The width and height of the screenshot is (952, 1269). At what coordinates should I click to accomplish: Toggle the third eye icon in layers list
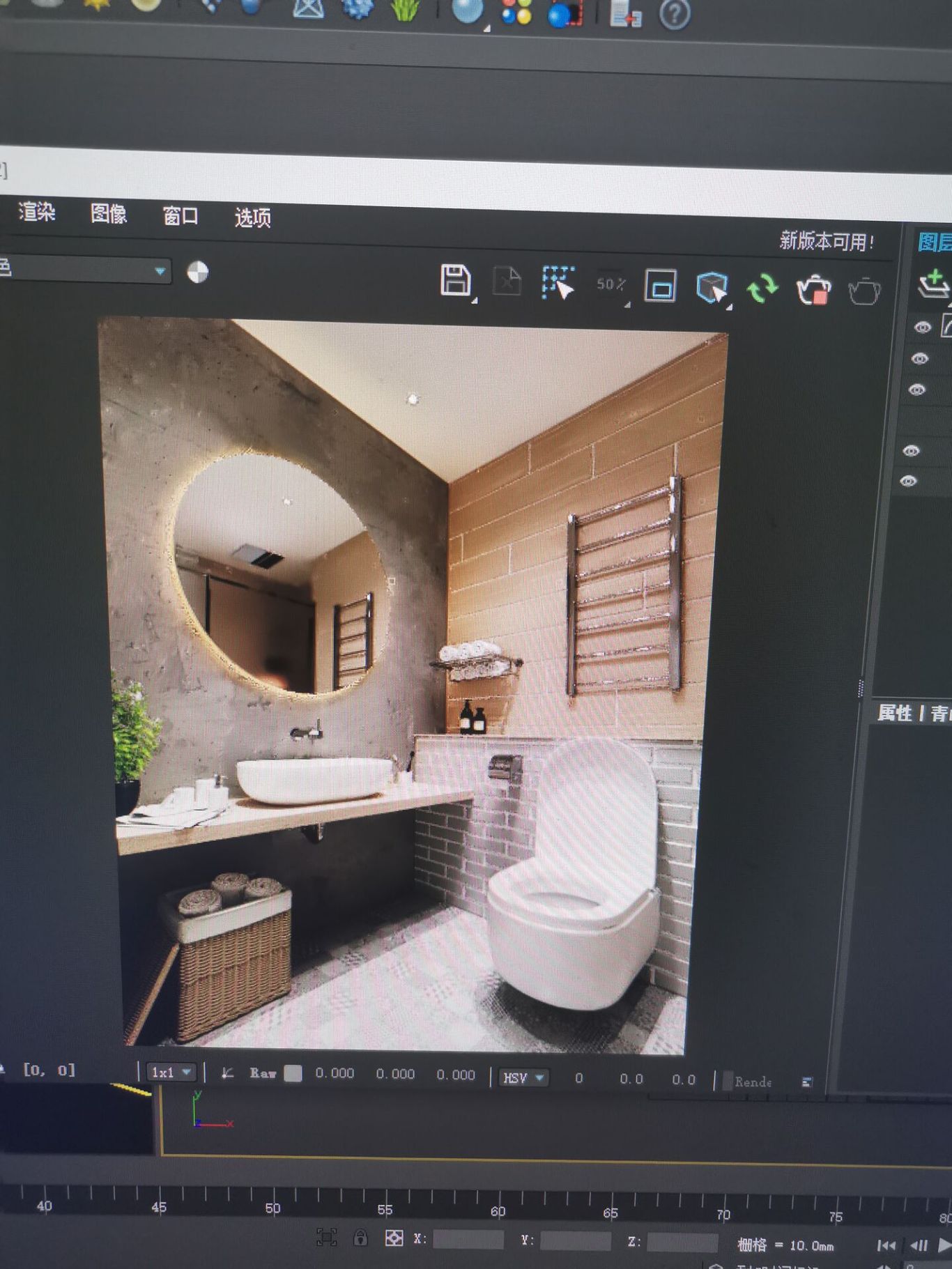tap(917, 390)
